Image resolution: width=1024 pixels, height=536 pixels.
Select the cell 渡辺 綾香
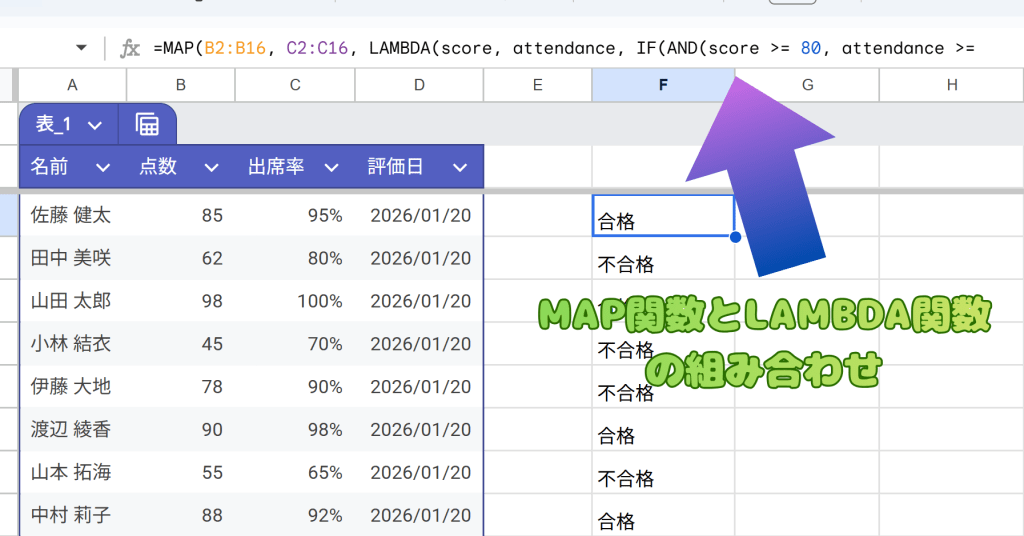click(x=72, y=430)
